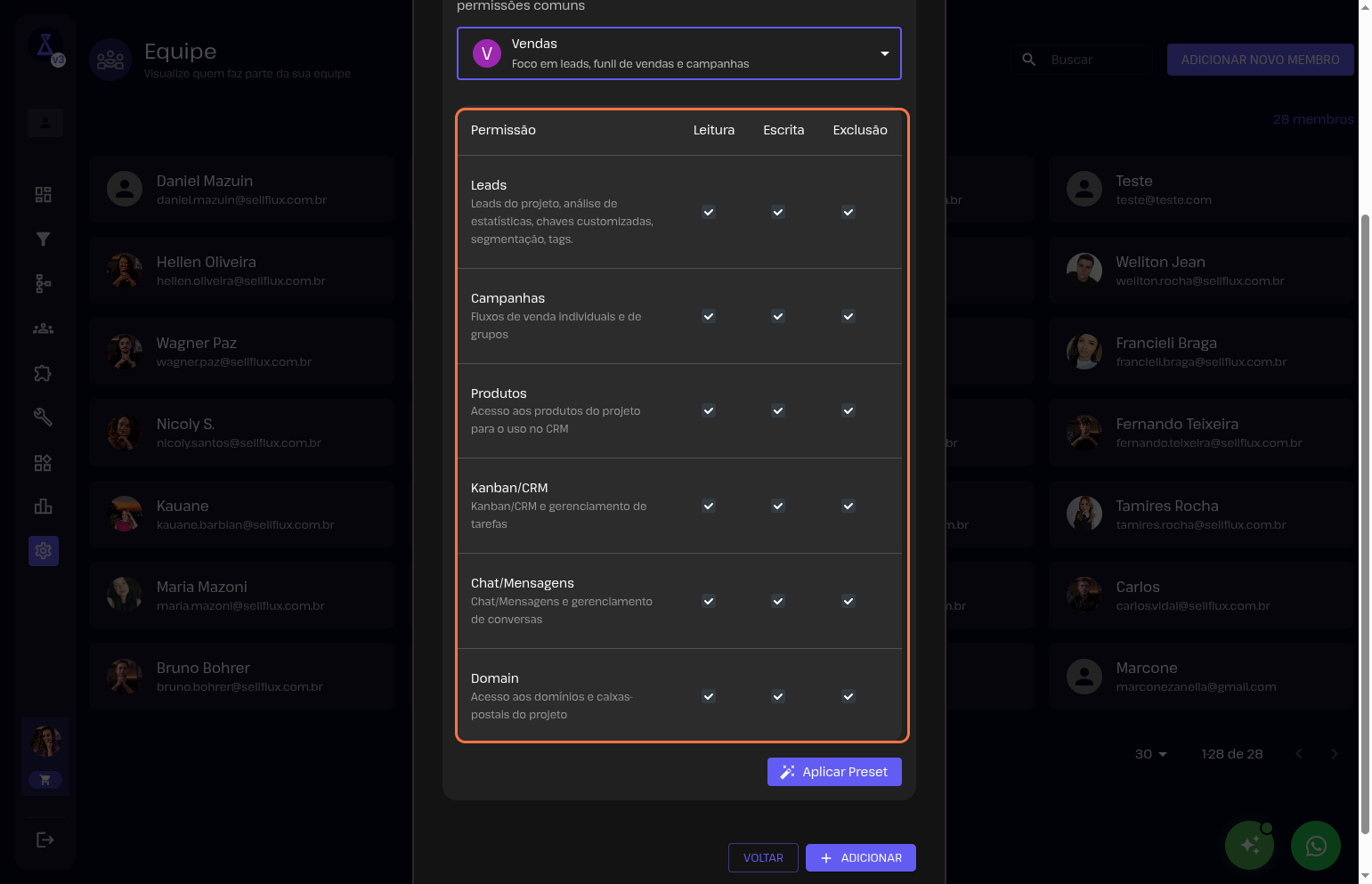
Task: Click the logout icon at the sidebar bottom
Action: (45, 839)
